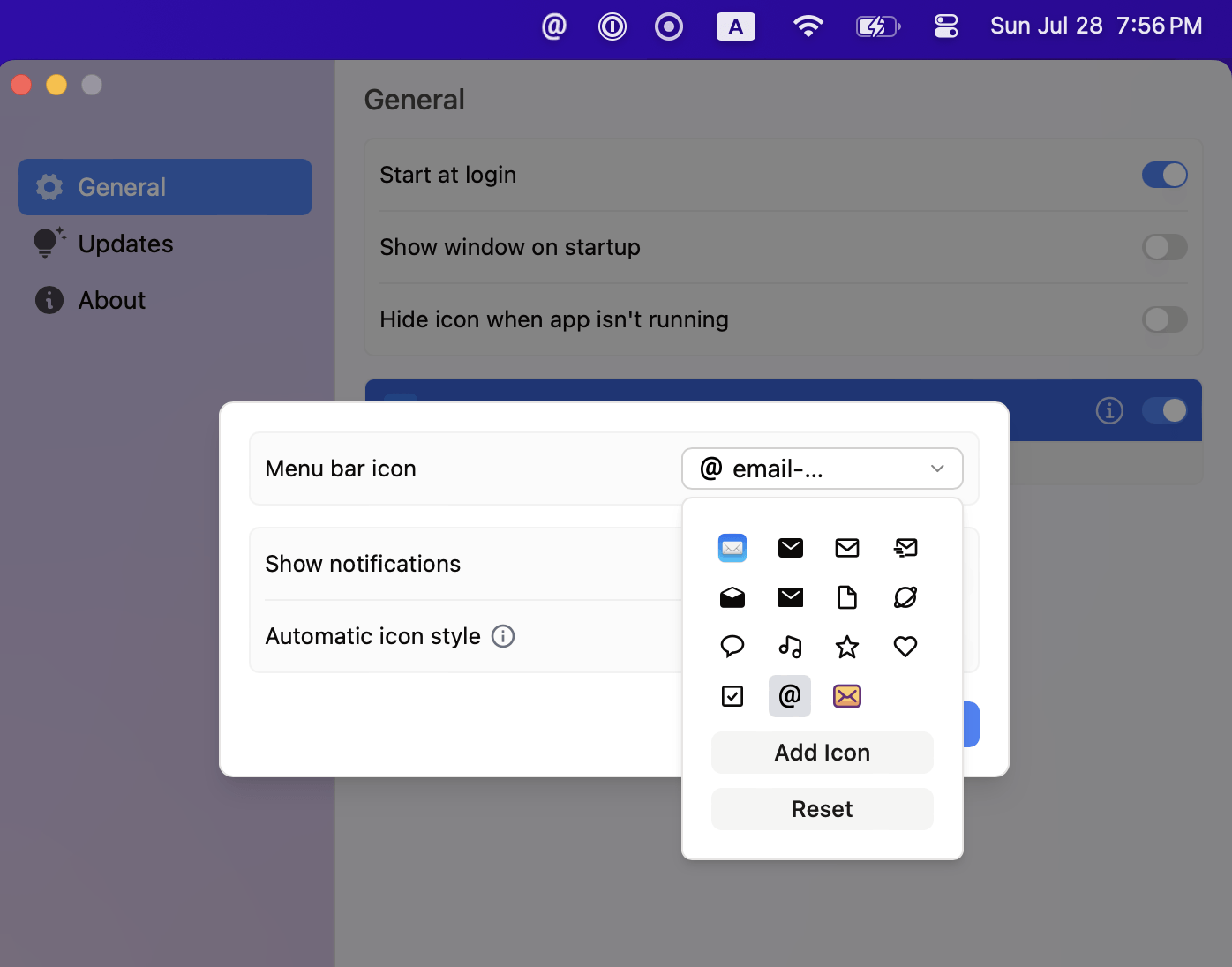Click the Show notifications label

[x=363, y=564]
